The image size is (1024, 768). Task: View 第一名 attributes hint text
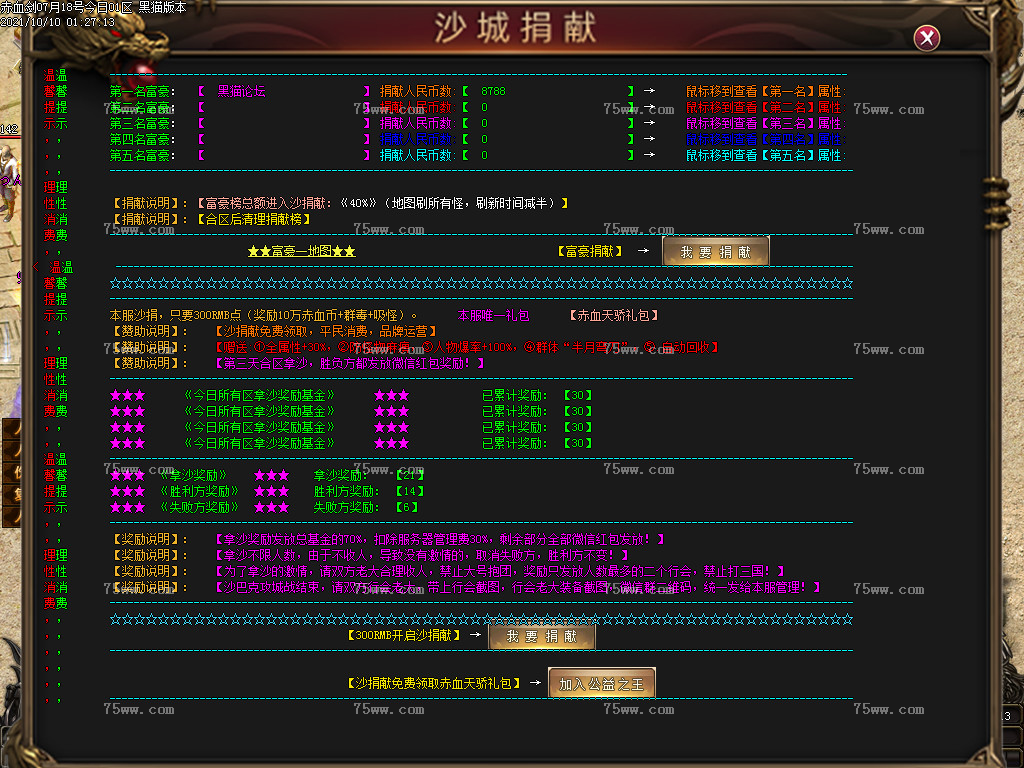[x=765, y=91]
